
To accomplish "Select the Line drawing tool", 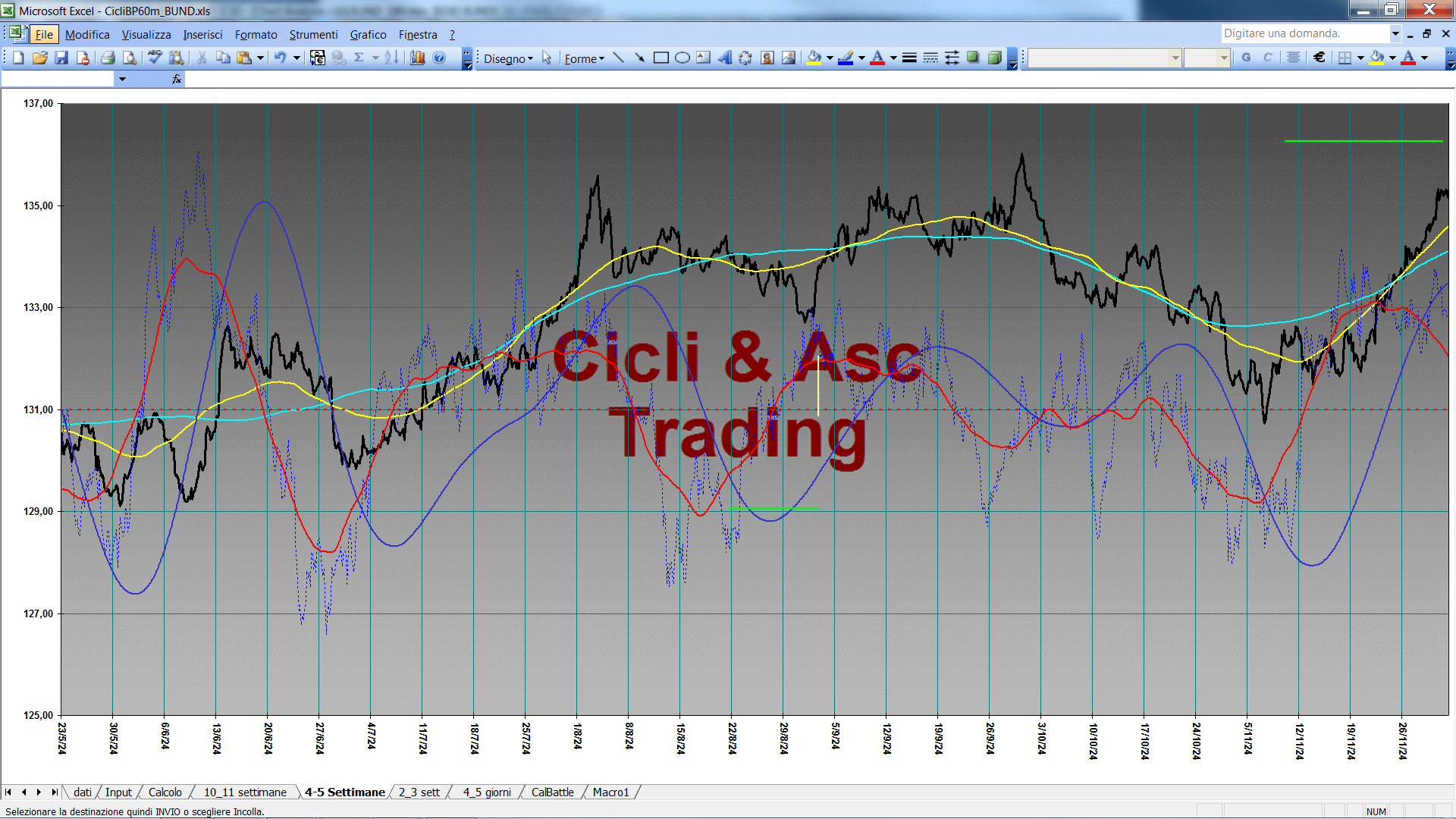I will coord(618,58).
